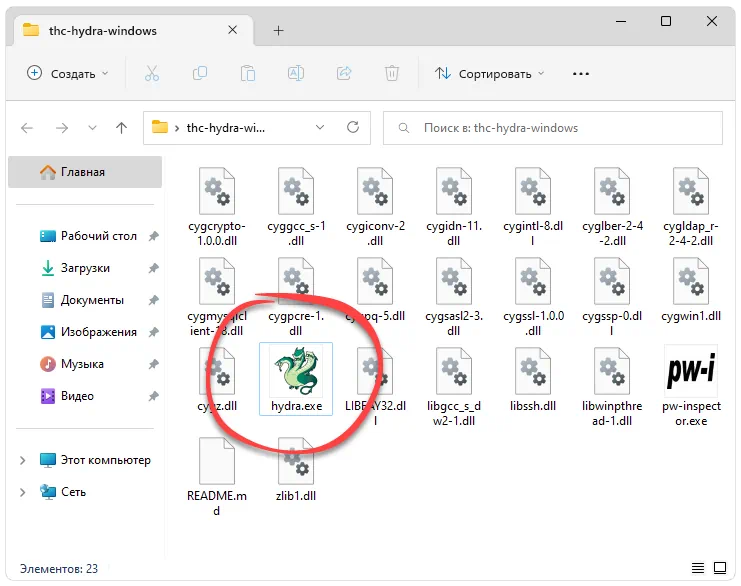Switch to details list view

pyautogui.click(x=698, y=568)
